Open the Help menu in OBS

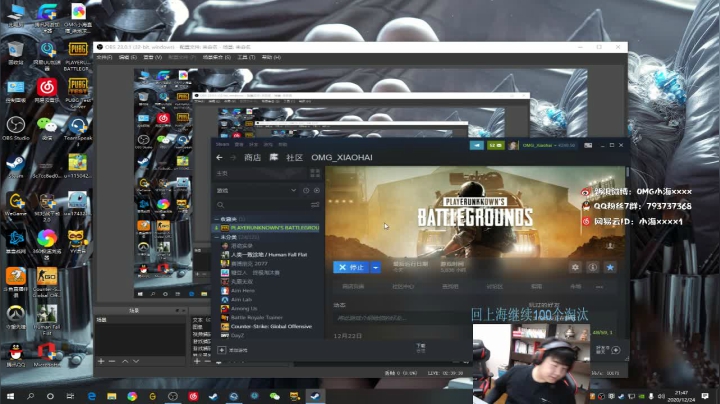271,57
